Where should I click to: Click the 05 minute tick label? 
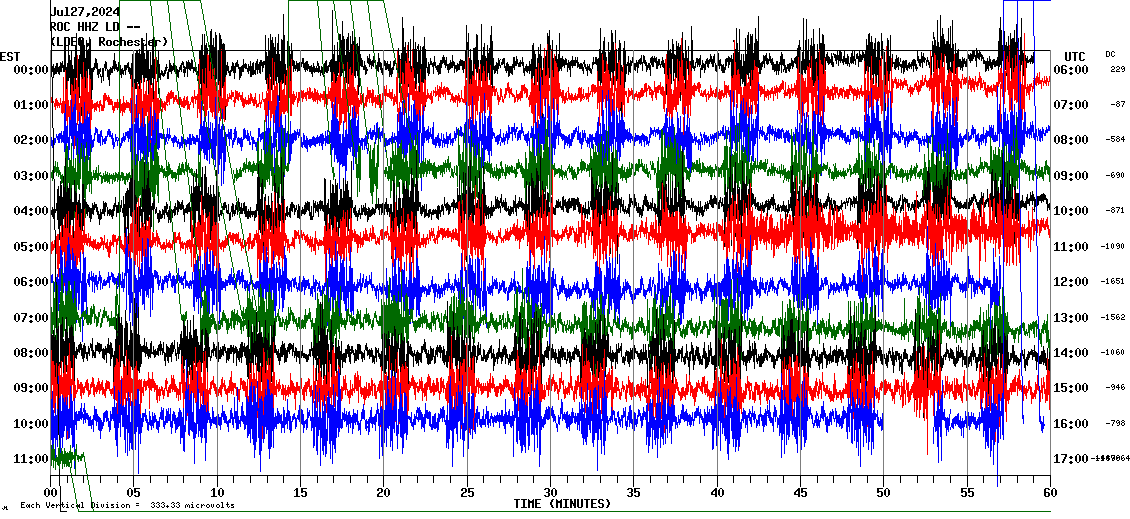[134, 493]
